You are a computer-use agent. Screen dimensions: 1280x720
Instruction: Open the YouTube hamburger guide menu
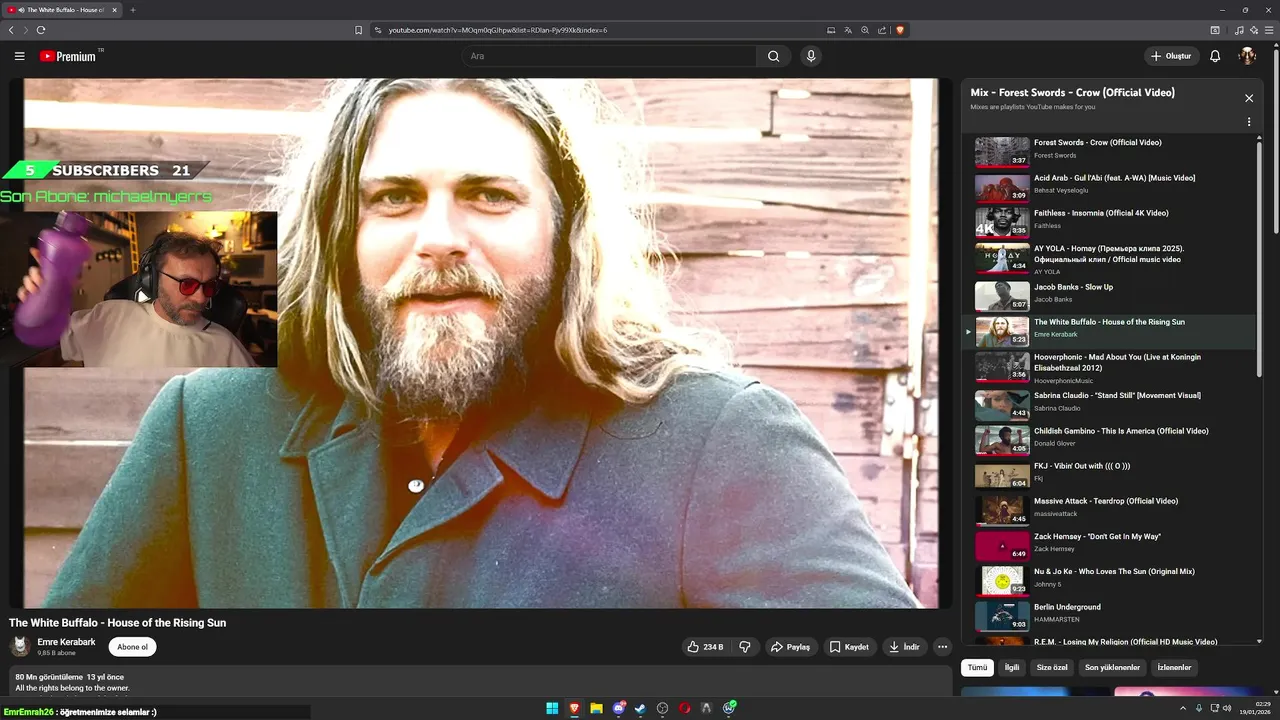[x=19, y=56]
